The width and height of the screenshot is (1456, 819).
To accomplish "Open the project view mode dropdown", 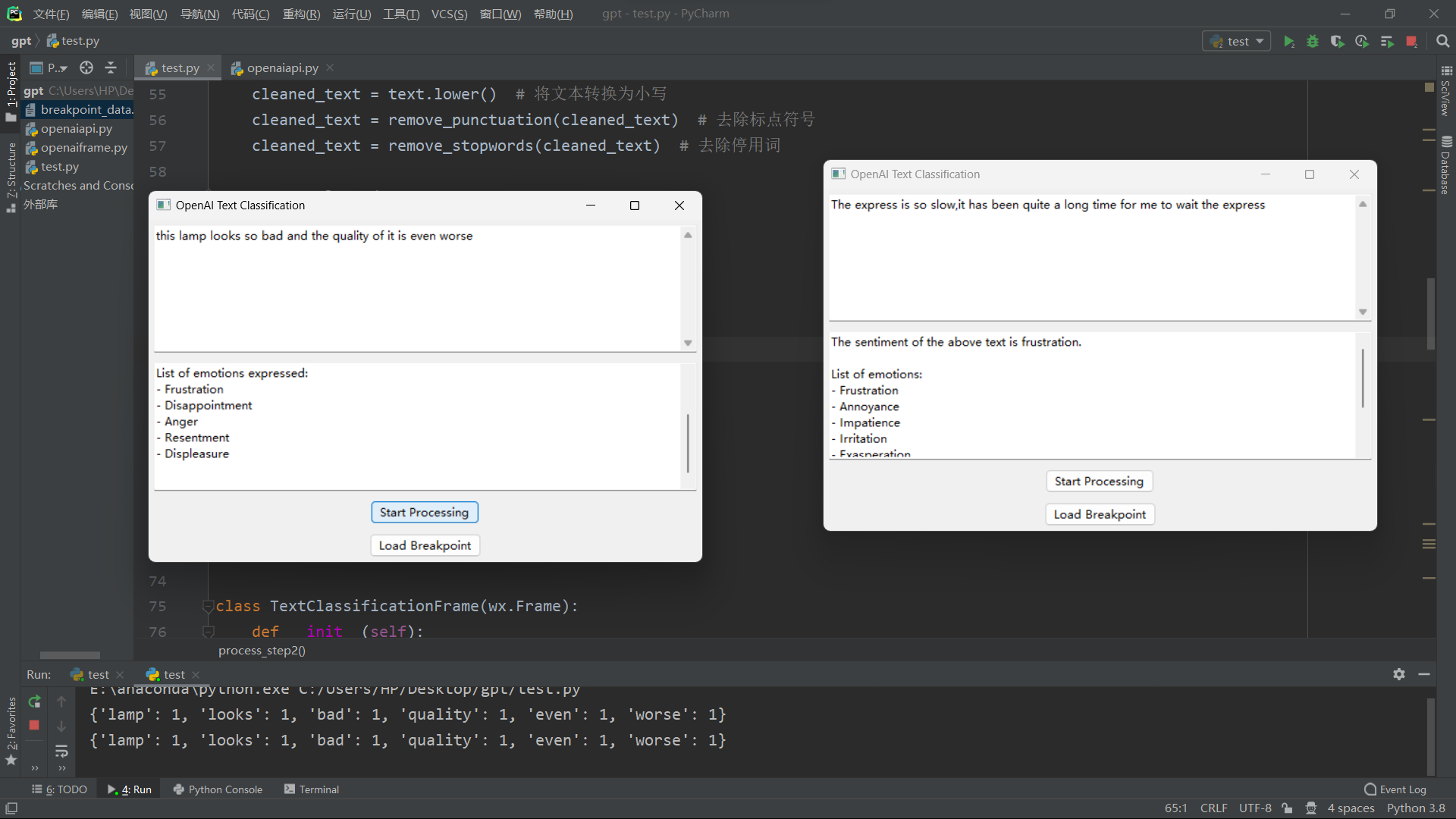I will tap(49, 67).
